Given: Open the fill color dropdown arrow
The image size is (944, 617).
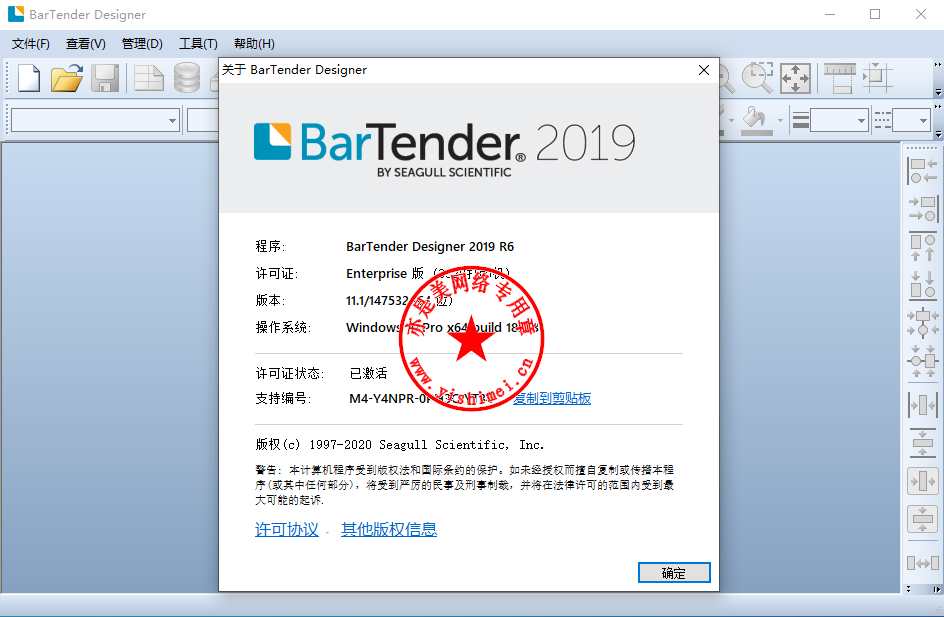Looking at the screenshot, I should pos(780,120).
